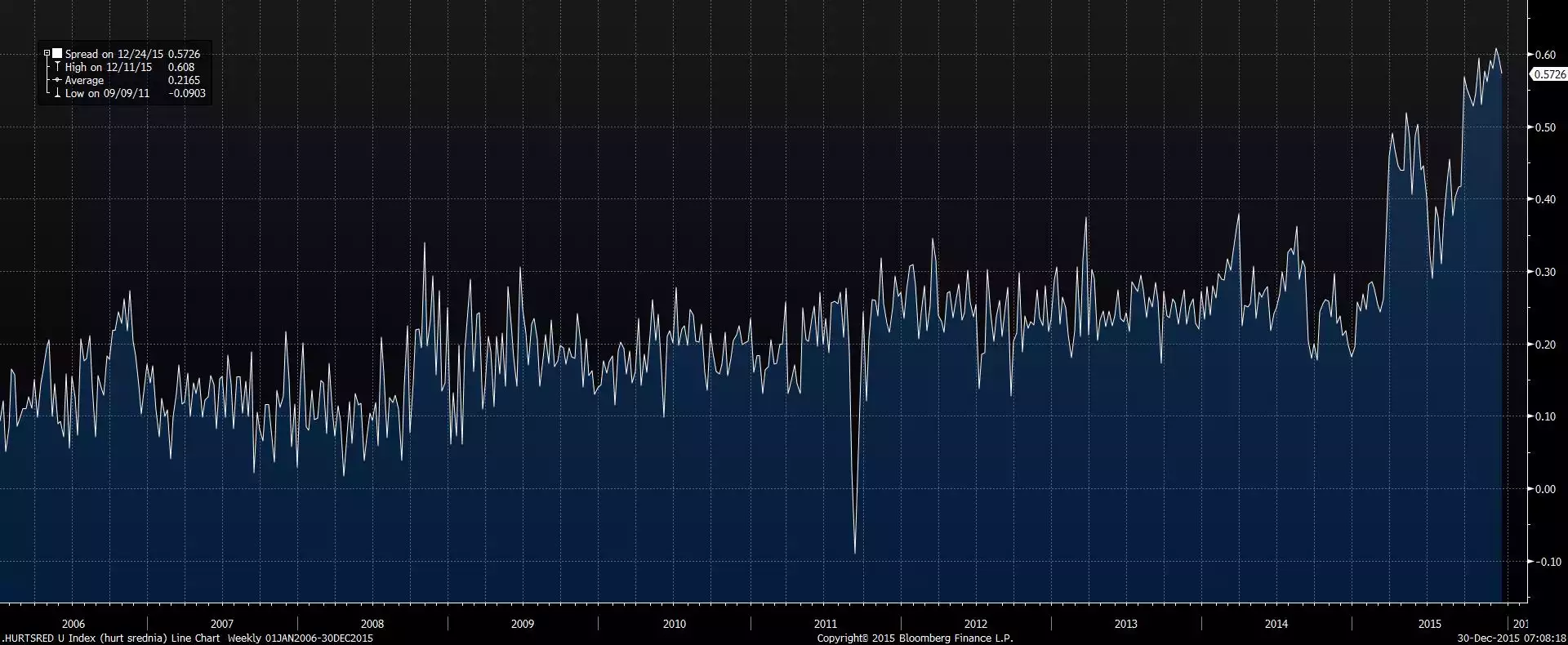Click the 0.20 y-axis label

point(1545,345)
